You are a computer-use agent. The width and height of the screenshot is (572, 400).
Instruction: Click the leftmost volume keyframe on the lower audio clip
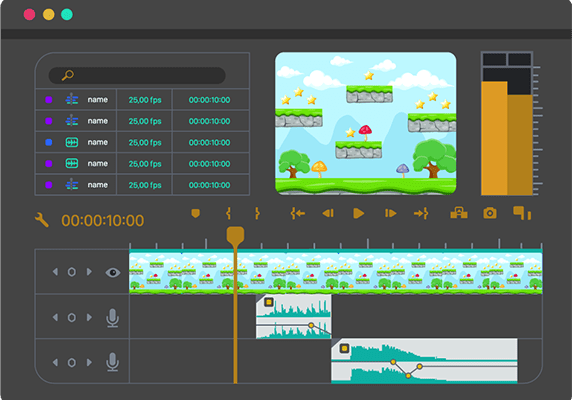point(393,362)
